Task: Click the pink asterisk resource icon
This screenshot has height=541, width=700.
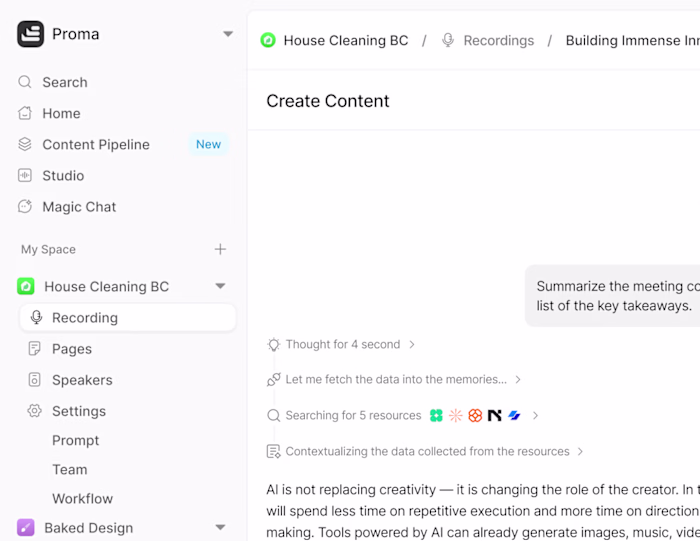Action: [456, 416]
